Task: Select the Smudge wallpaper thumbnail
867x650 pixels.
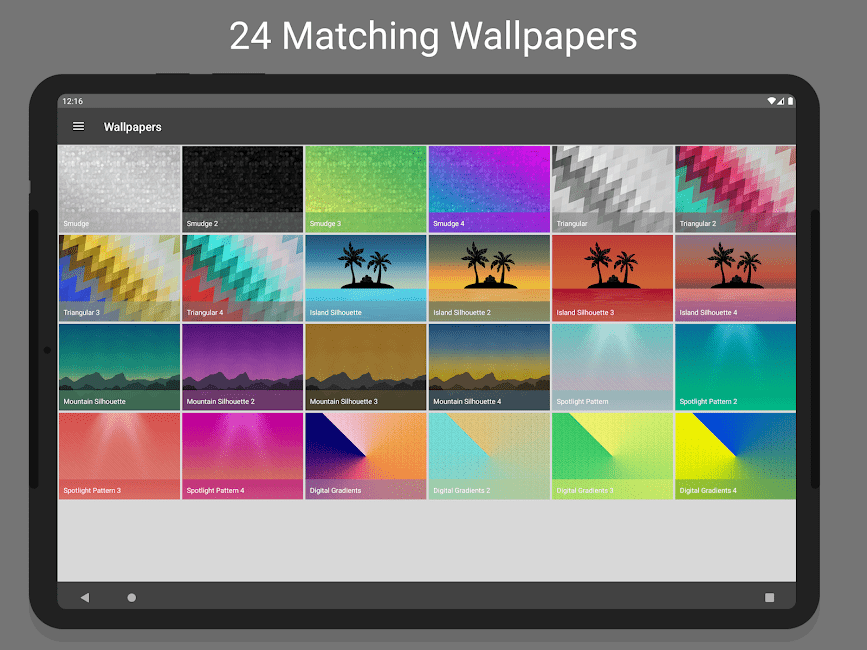Action: [x=119, y=189]
